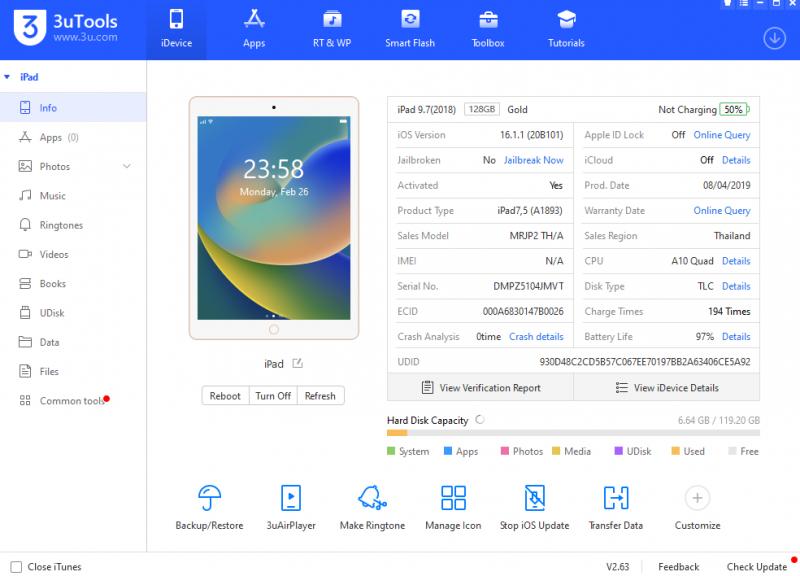Open Apps (0) in the sidebar
800x576 pixels.
pos(73,137)
